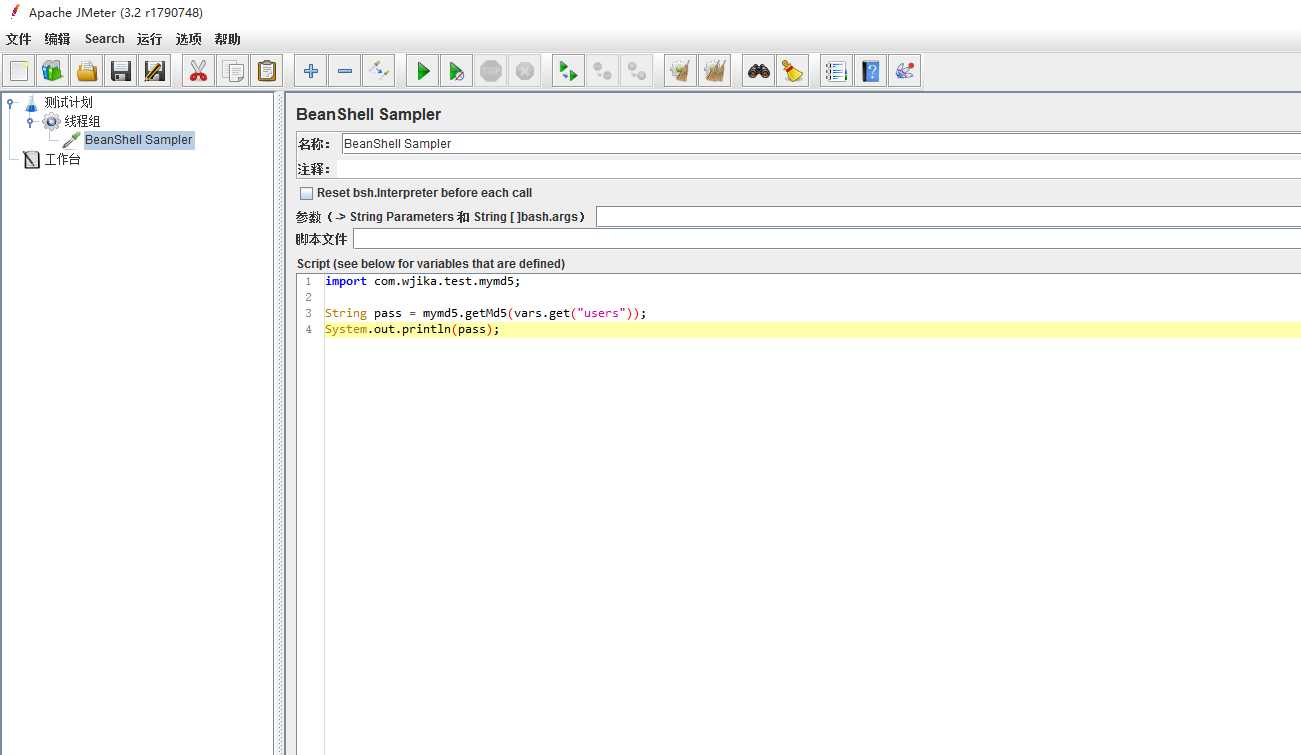The width and height of the screenshot is (1301, 755).
Task: Select 线程组 in the tree
Action: click(x=82, y=121)
